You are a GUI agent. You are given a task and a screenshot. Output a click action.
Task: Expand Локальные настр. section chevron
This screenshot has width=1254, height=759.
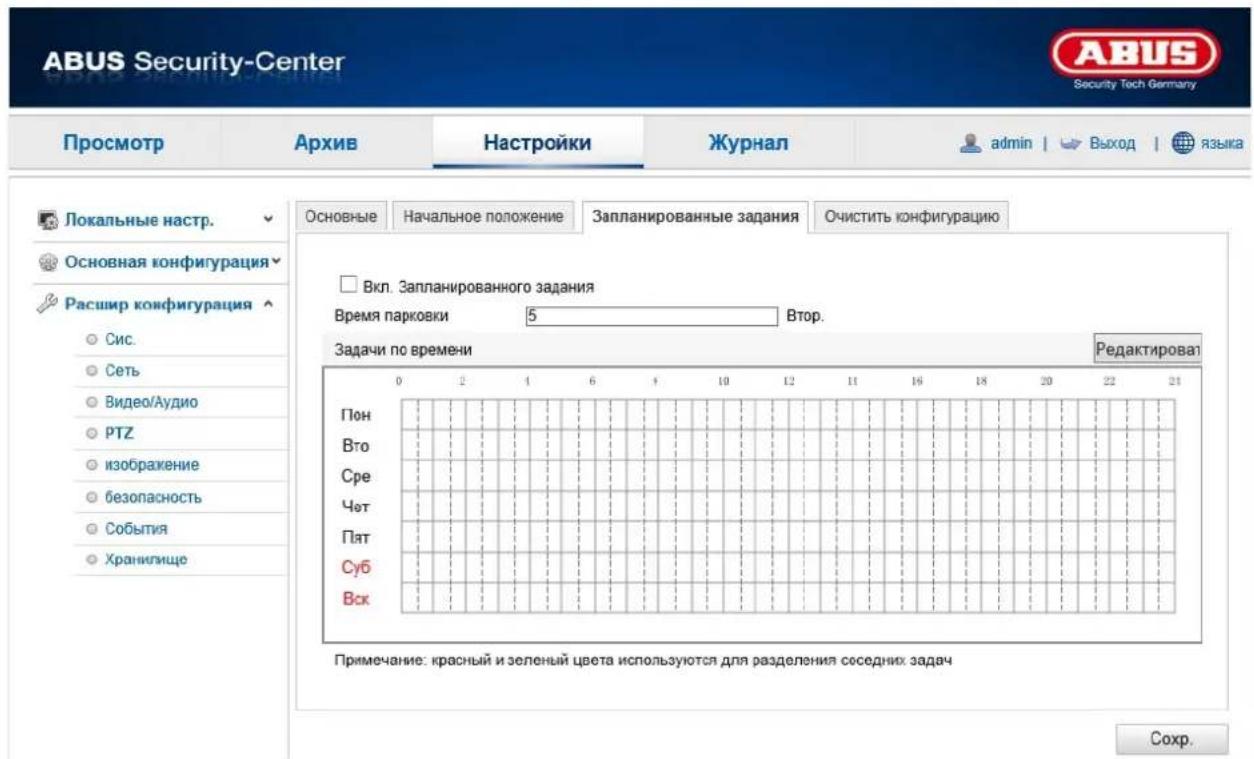pyautogui.click(x=267, y=220)
